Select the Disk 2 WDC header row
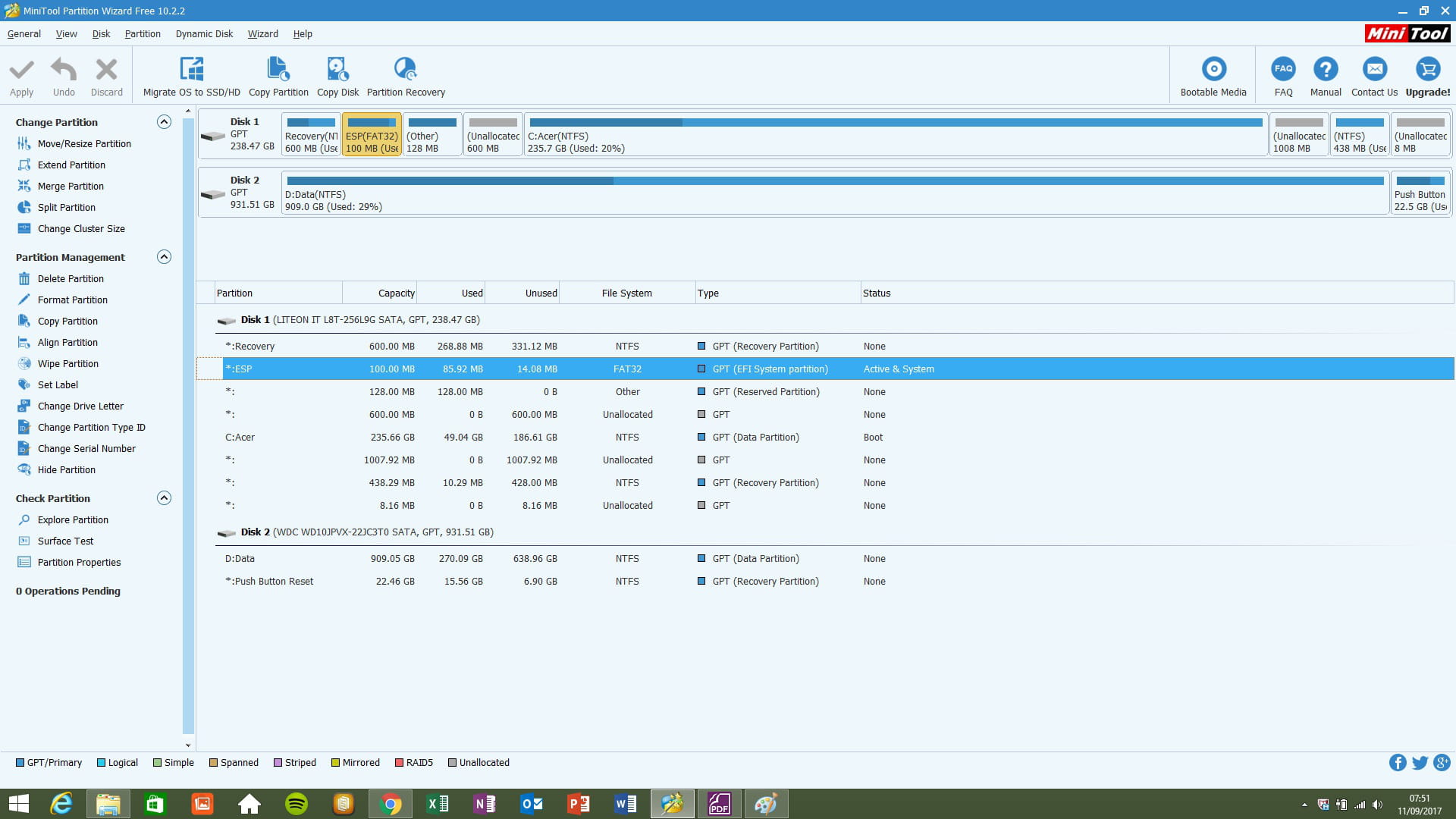1456x819 pixels. (x=825, y=532)
